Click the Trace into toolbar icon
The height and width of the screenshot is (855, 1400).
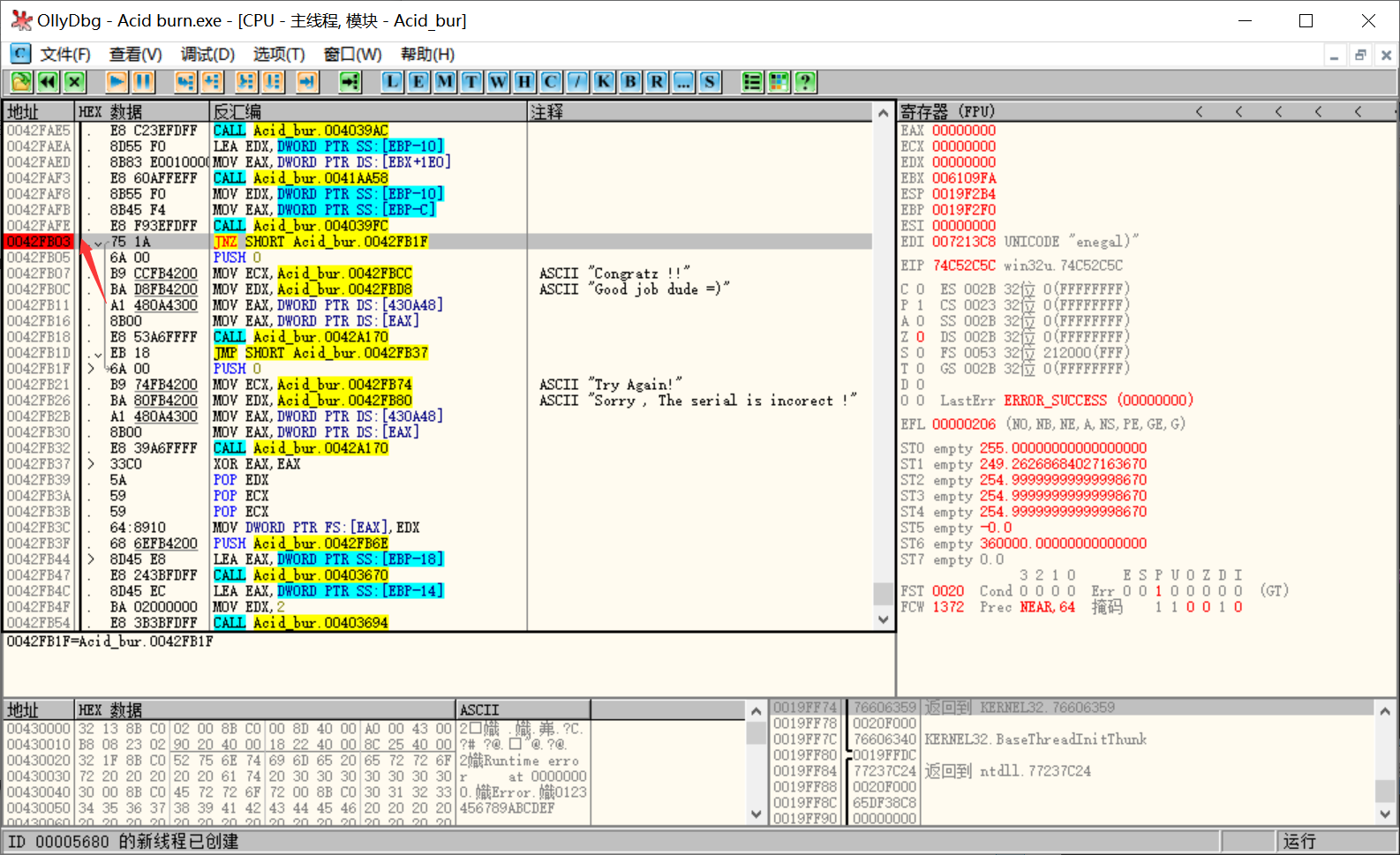[246, 82]
